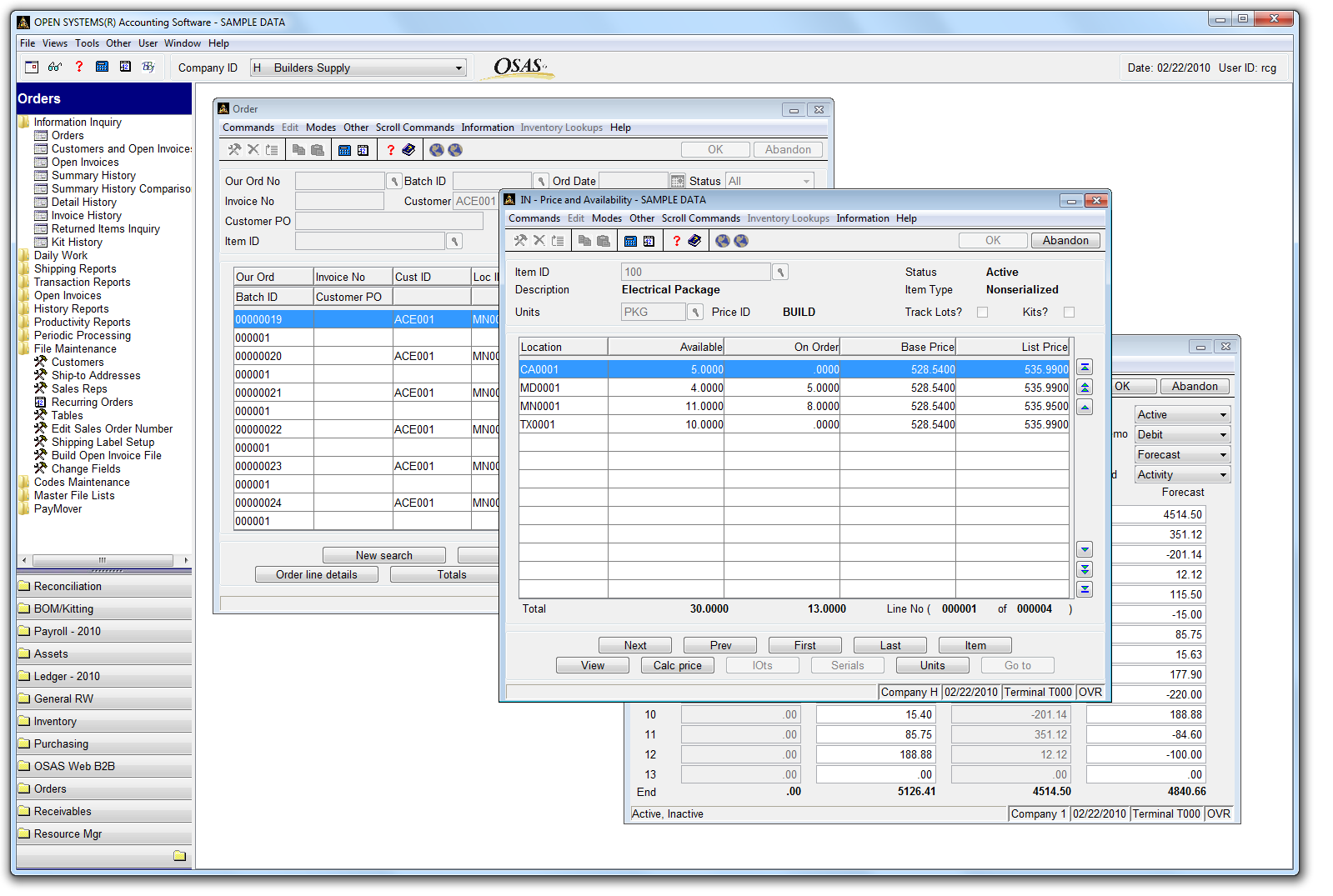Click the Order line details button
Screen dimensions: 1333x896
(317, 574)
